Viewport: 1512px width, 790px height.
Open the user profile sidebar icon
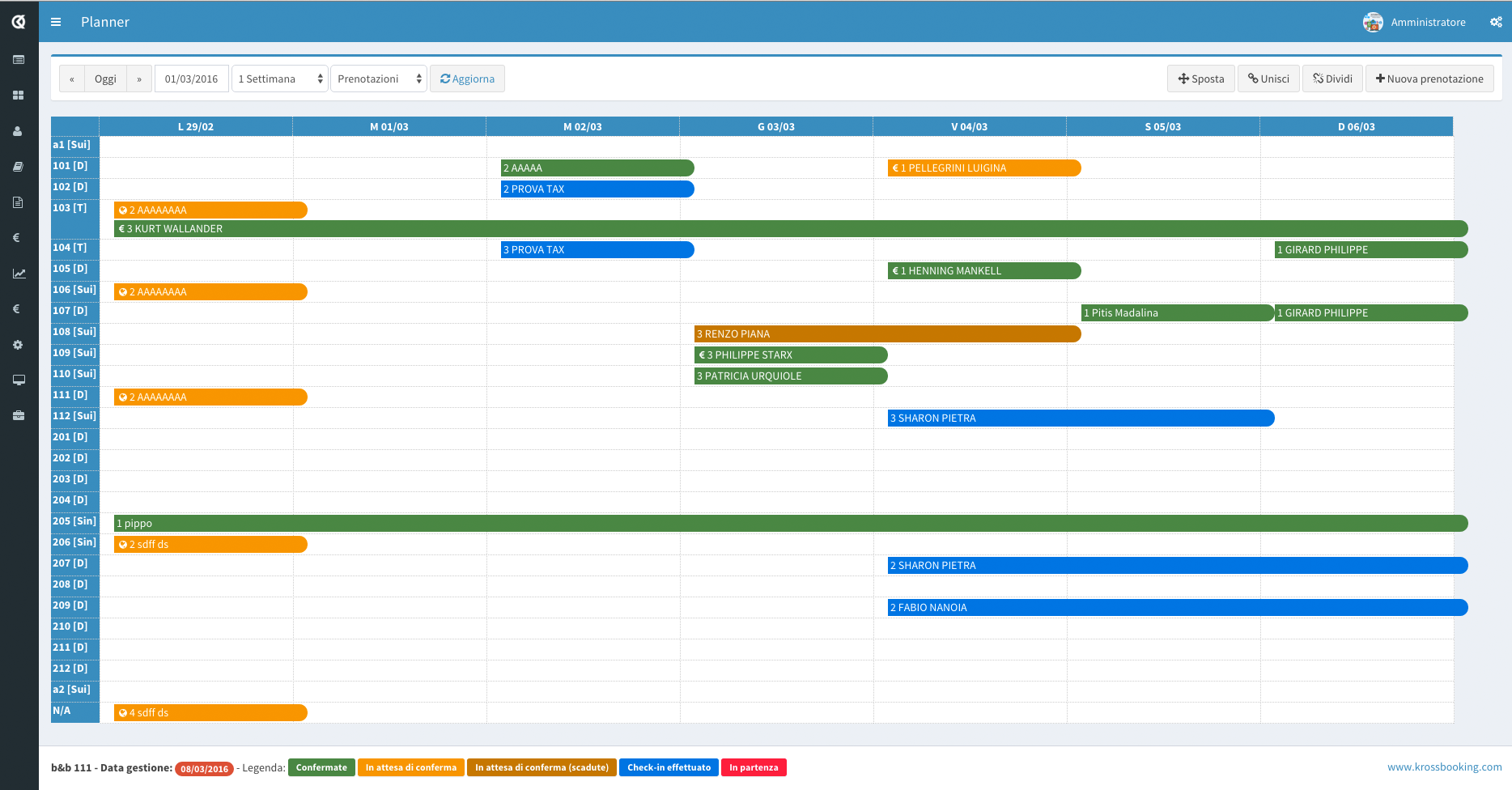19,131
